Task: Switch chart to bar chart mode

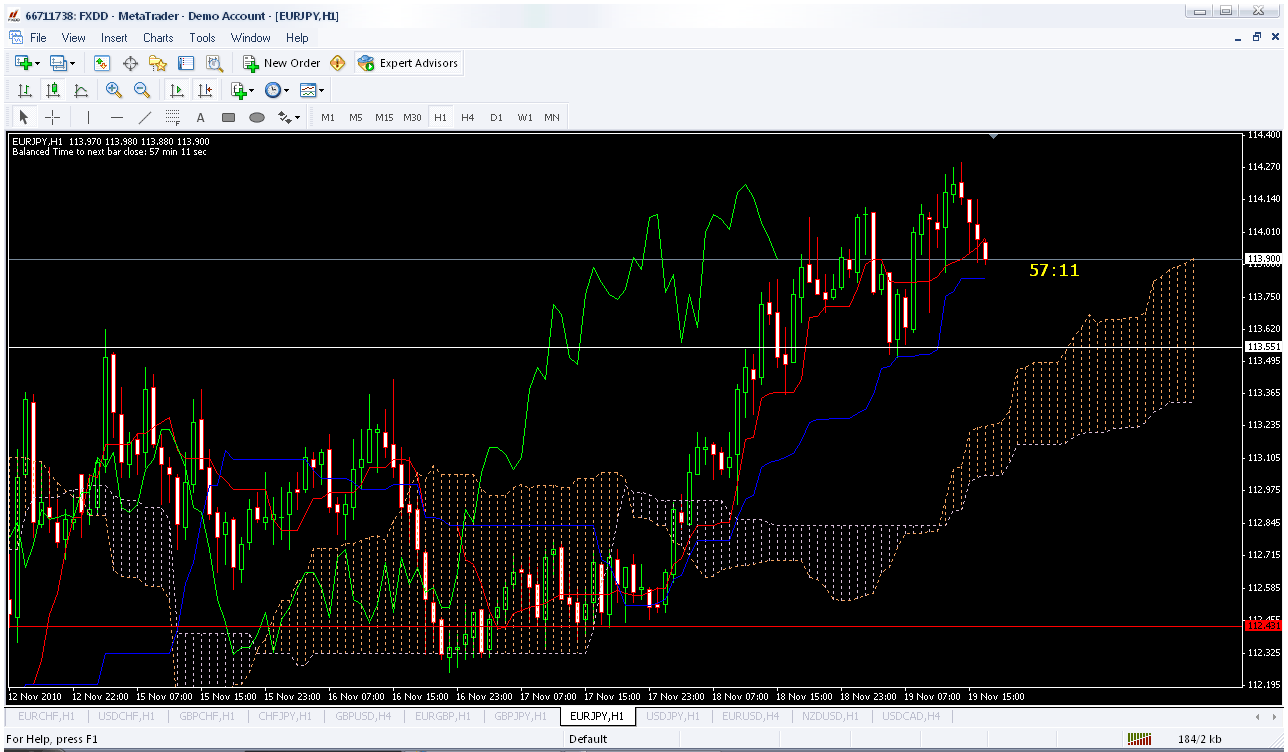Action: (x=24, y=90)
